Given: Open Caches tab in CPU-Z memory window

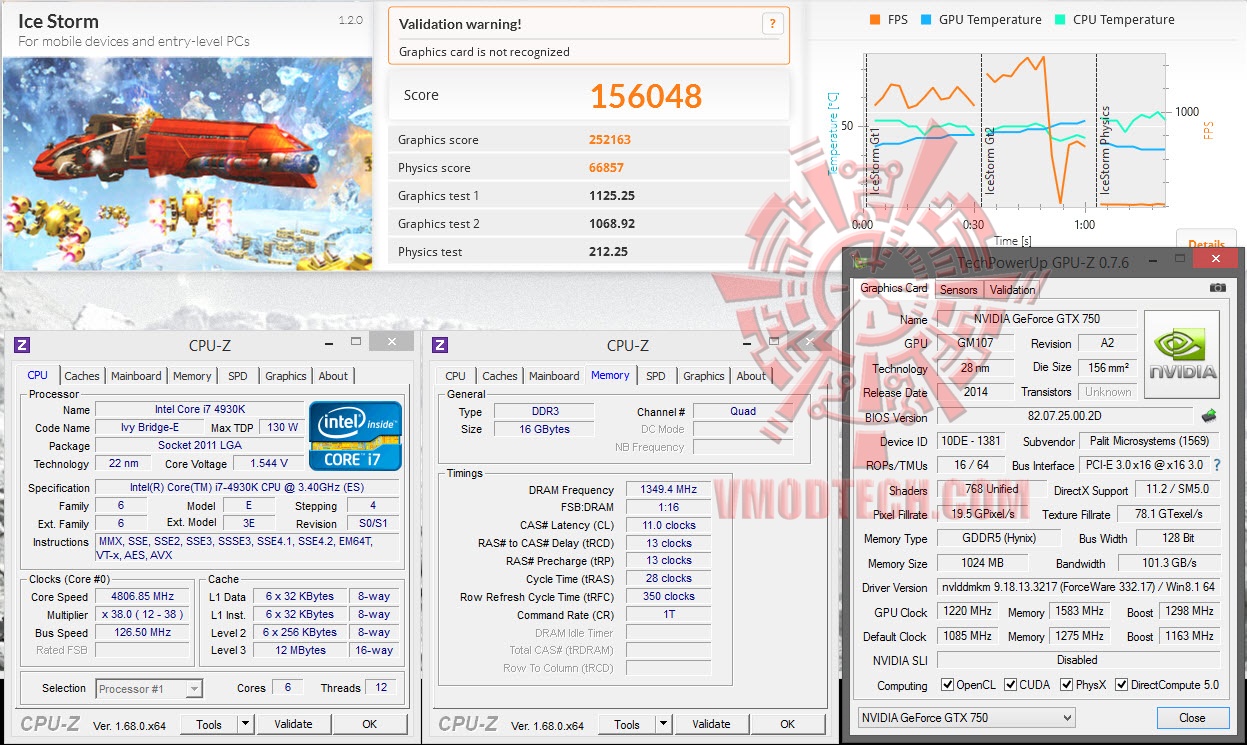Looking at the screenshot, I should click(500, 376).
